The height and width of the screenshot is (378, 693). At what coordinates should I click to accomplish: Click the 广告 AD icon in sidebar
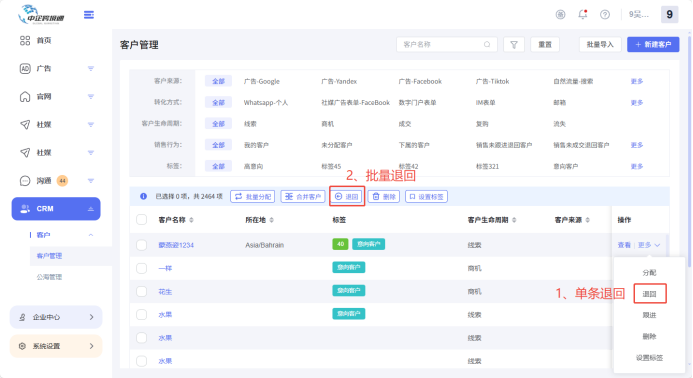(25, 69)
